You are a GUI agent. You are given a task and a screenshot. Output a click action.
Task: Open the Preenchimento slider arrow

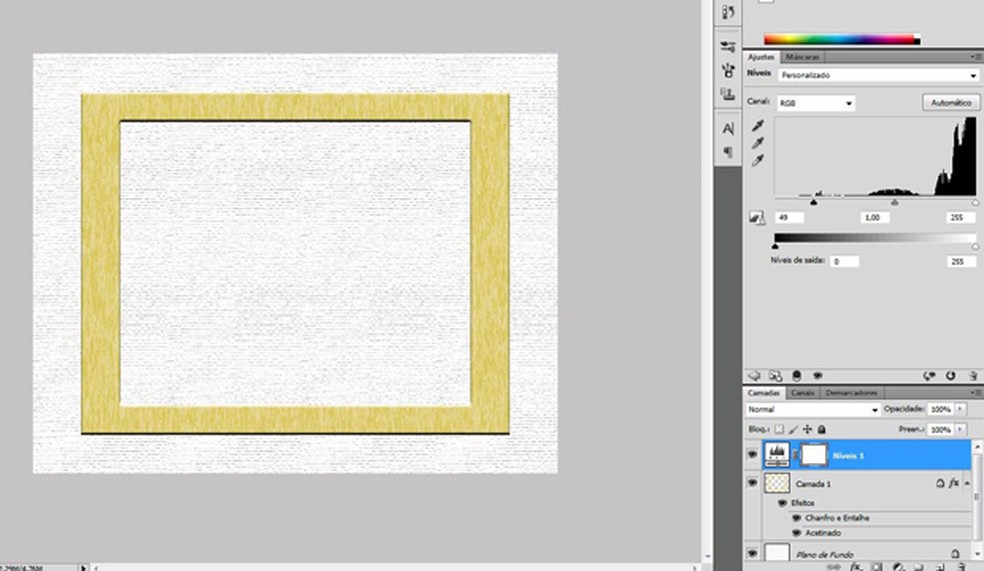pos(960,430)
